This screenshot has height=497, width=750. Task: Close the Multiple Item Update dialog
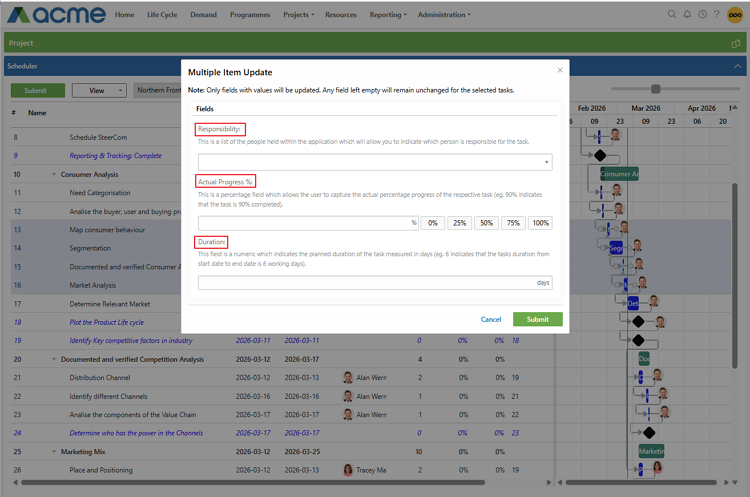pos(559,70)
